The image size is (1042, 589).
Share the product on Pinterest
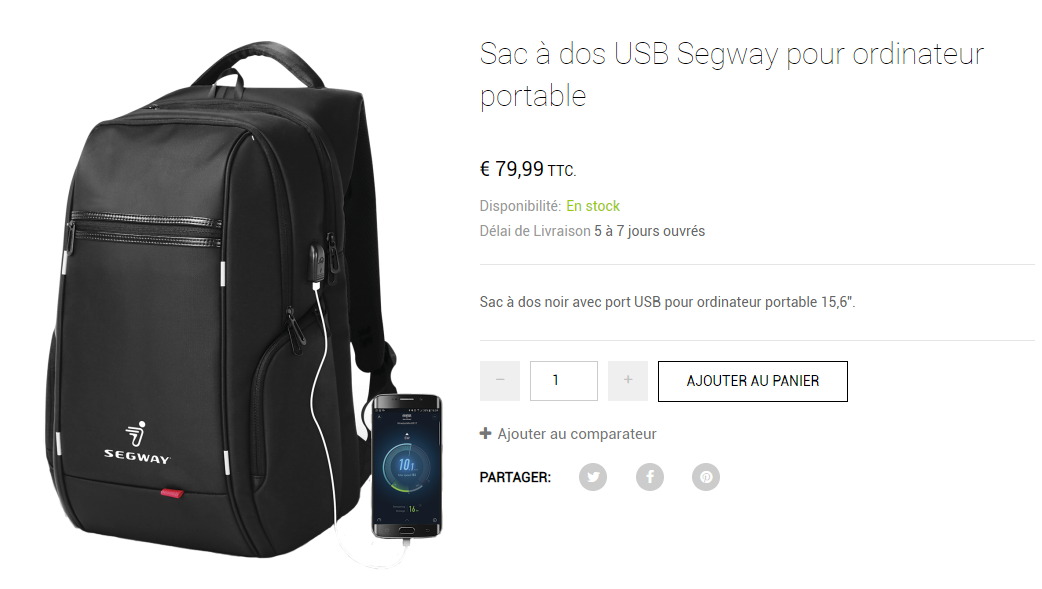706,477
